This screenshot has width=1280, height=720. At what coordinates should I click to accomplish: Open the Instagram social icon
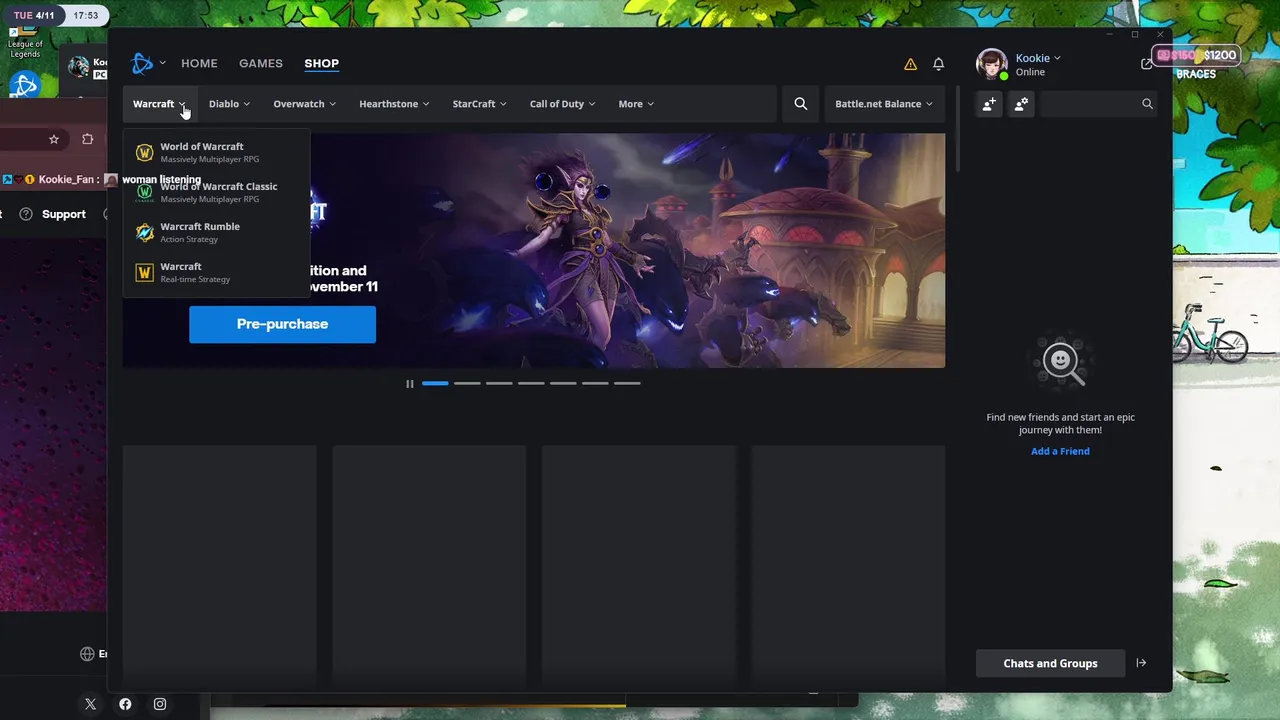pyautogui.click(x=160, y=704)
